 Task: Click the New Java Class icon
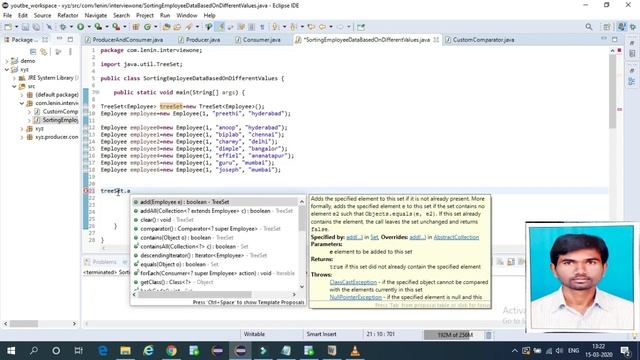coord(147,27)
